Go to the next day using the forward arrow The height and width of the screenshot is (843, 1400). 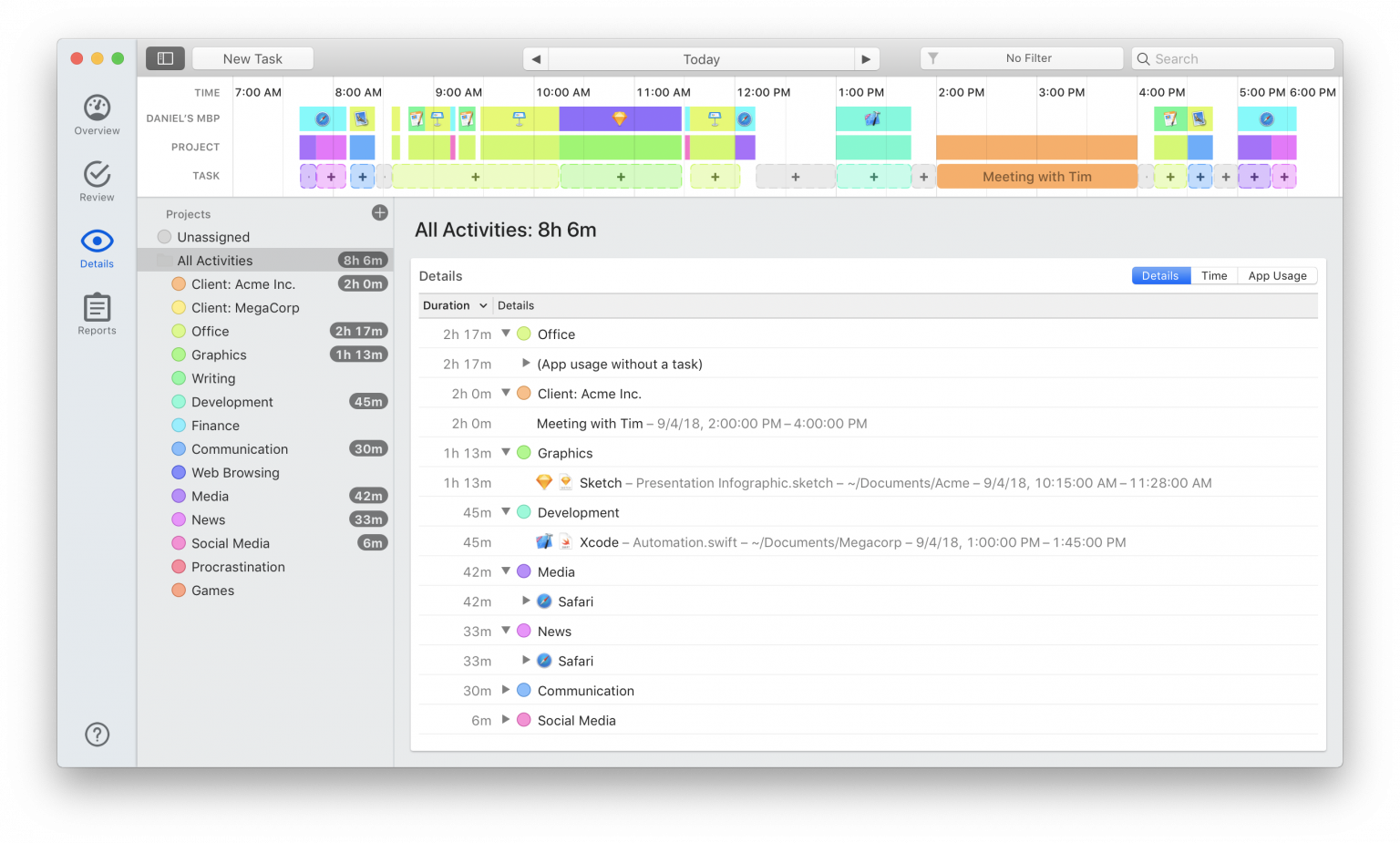(x=866, y=57)
